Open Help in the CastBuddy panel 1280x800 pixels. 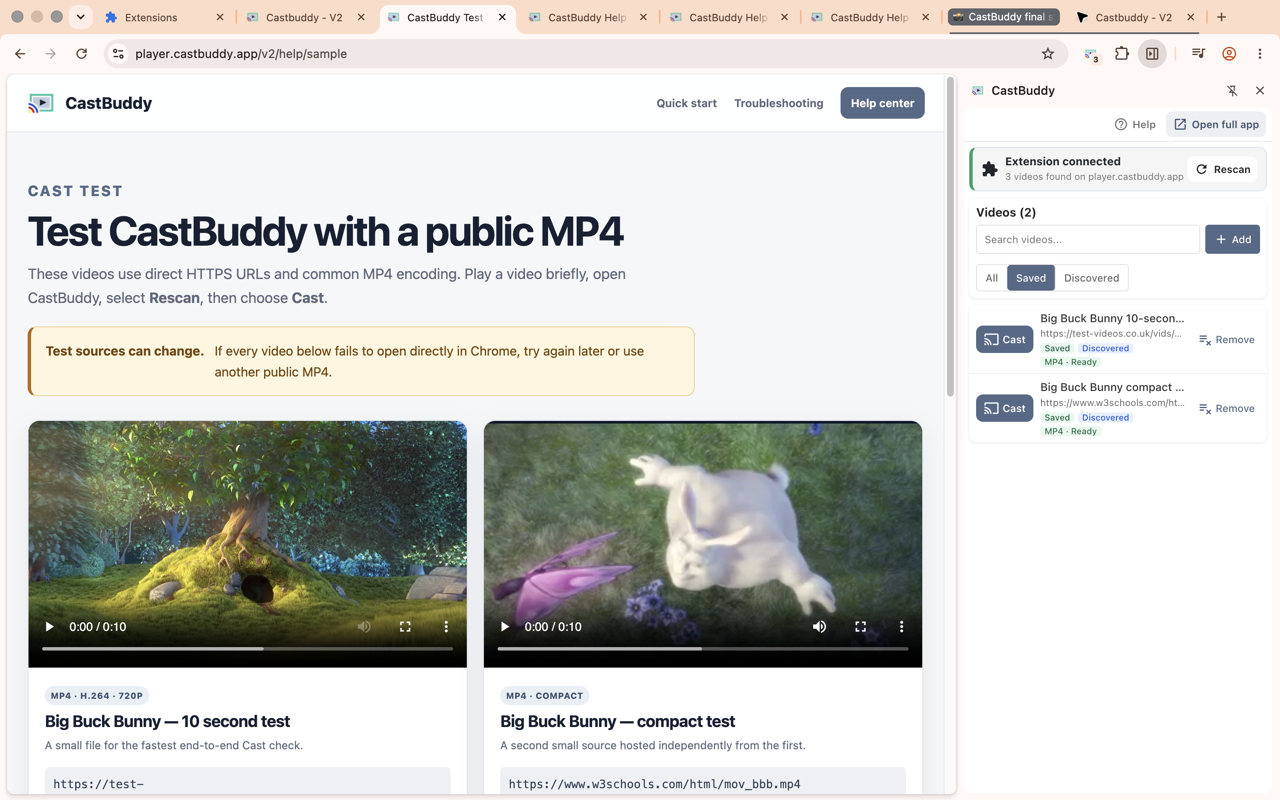coord(1135,125)
